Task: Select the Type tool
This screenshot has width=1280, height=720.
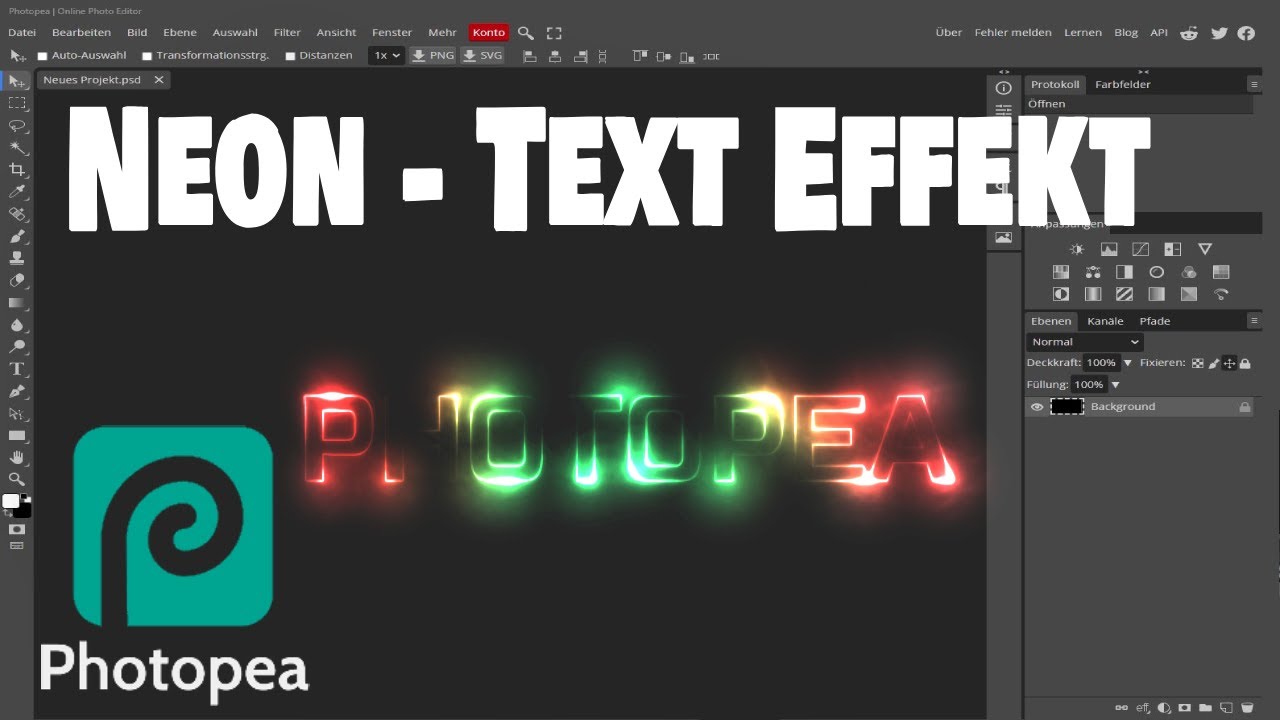Action: pyautogui.click(x=17, y=368)
